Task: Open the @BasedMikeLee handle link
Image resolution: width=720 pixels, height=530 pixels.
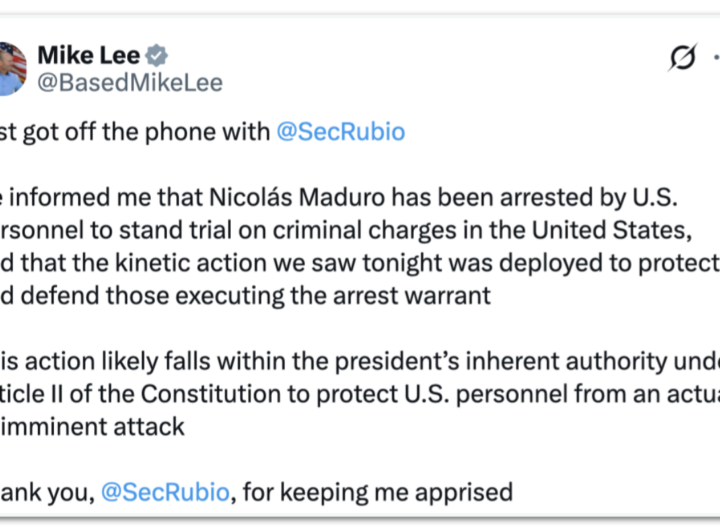Action: (130, 83)
